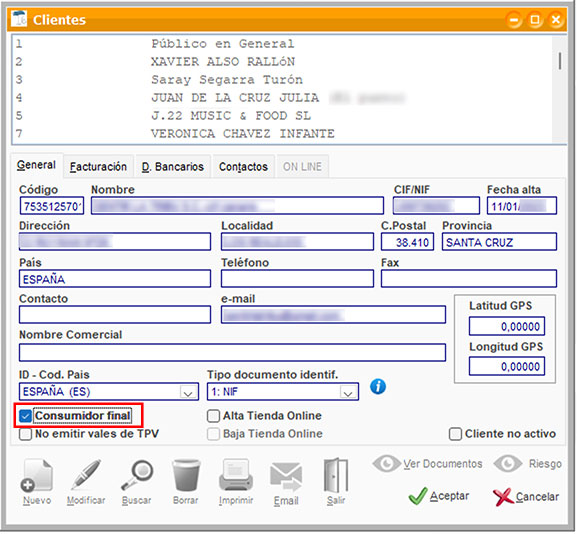Viewport: 577px width, 534px height.
Task: Click the green Aceptar checkmark
Action: (x=418, y=496)
